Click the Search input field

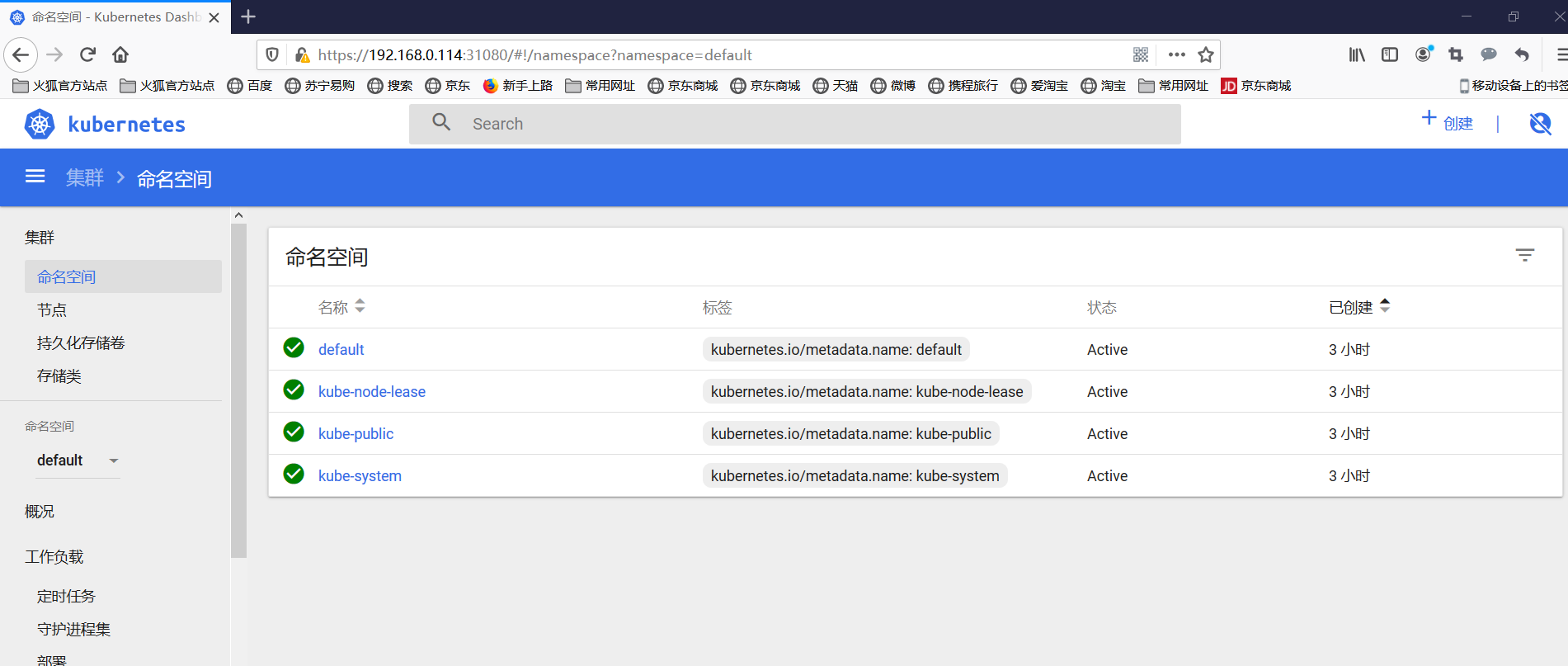click(x=795, y=124)
